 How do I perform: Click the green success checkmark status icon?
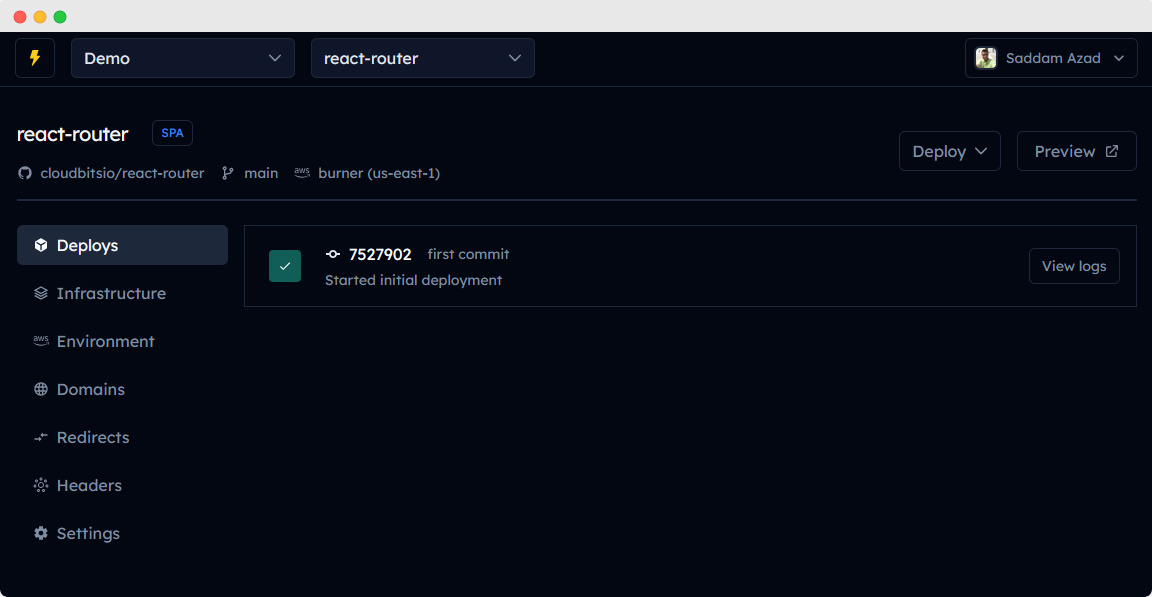(x=285, y=266)
